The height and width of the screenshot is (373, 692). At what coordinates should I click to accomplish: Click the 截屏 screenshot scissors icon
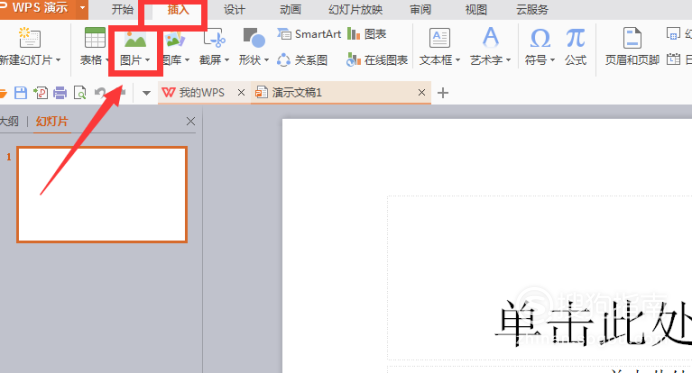tap(214, 38)
